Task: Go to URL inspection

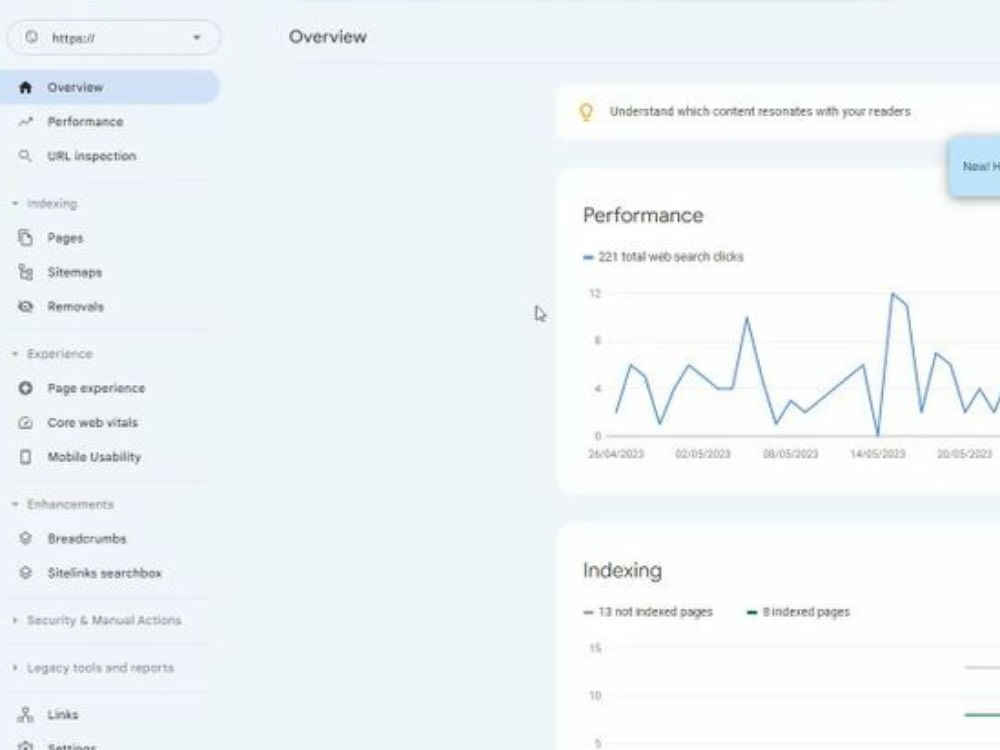Action: pos(110,156)
